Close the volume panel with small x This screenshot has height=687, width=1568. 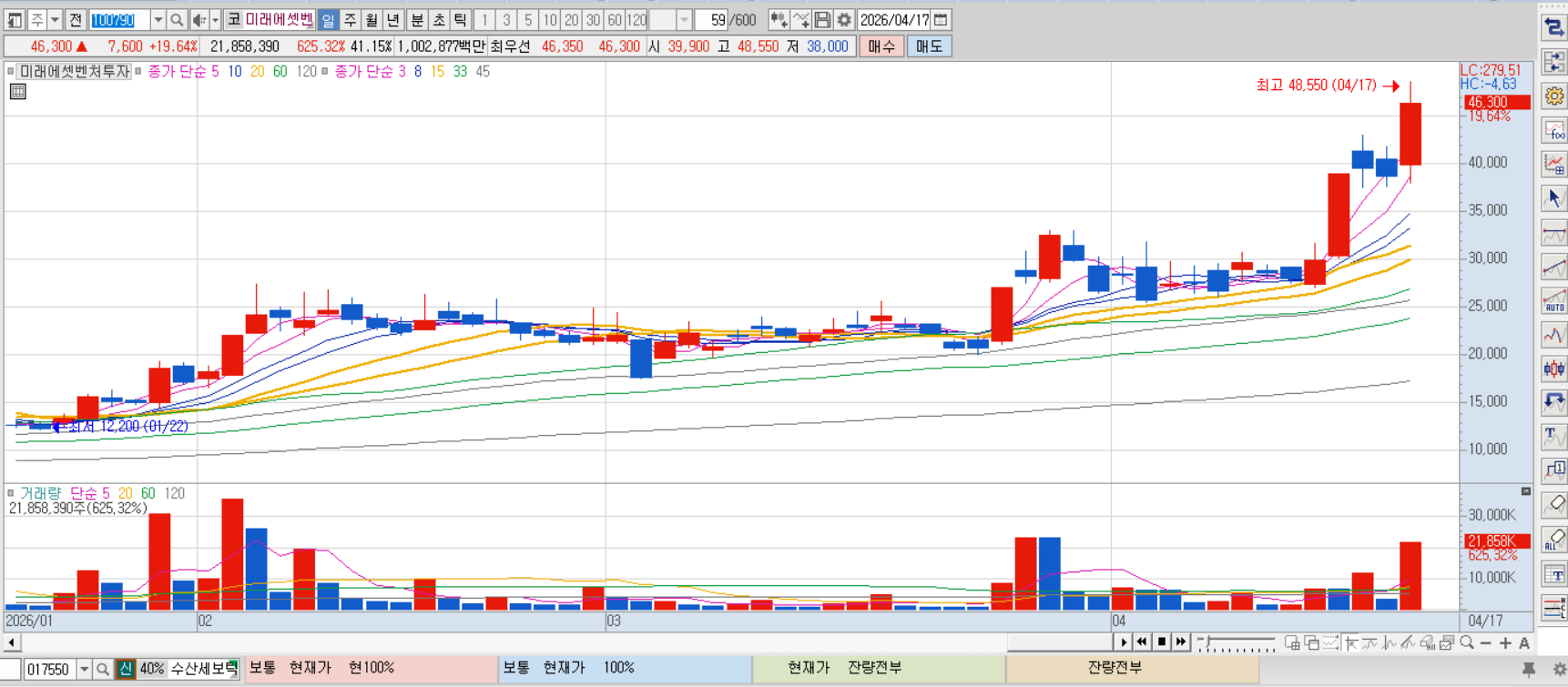pos(1526,491)
